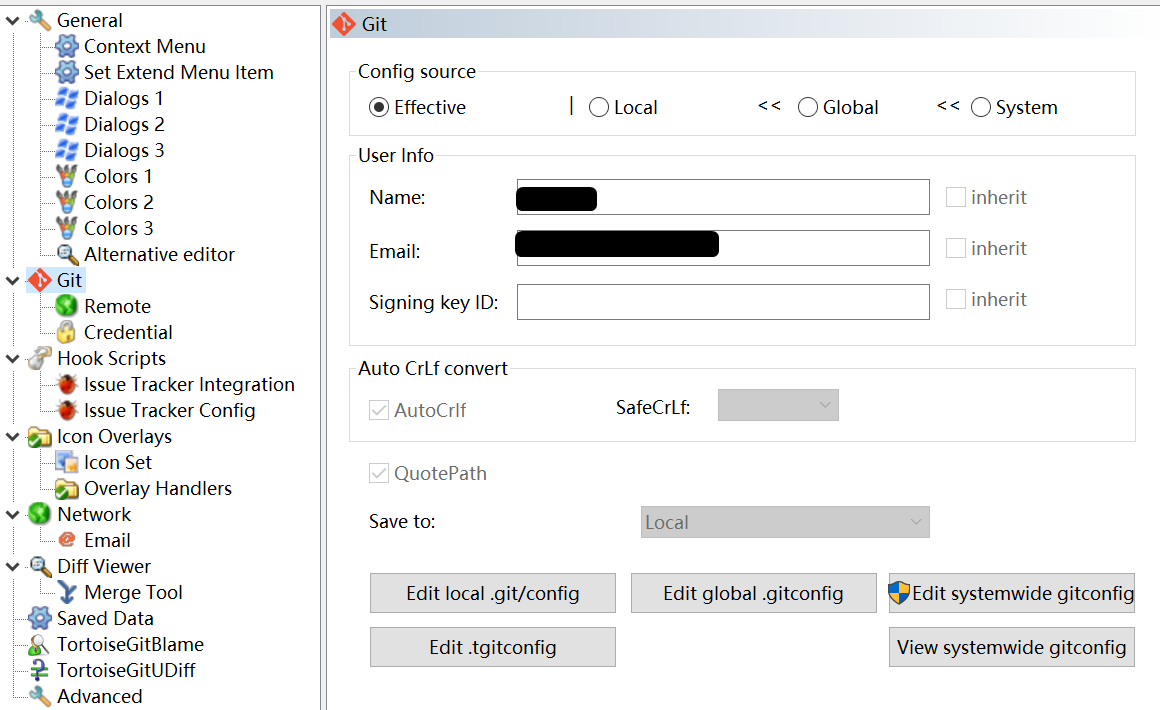This screenshot has width=1160, height=710.
Task: Select the Local config source radio
Action: (599, 107)
